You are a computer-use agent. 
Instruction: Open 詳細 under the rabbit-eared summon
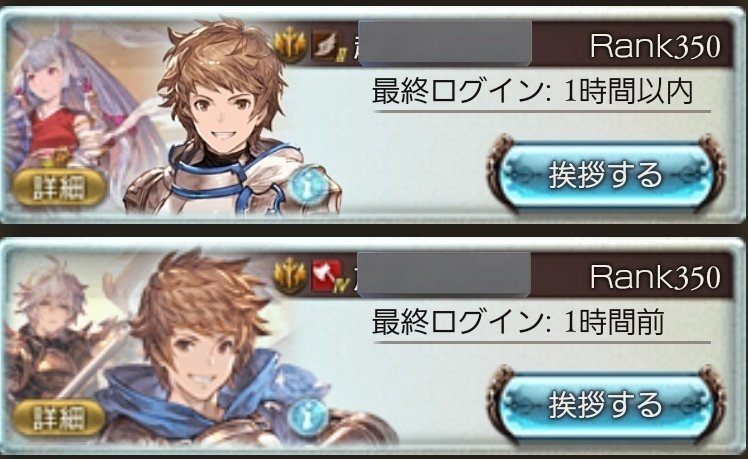click(58, 188)
